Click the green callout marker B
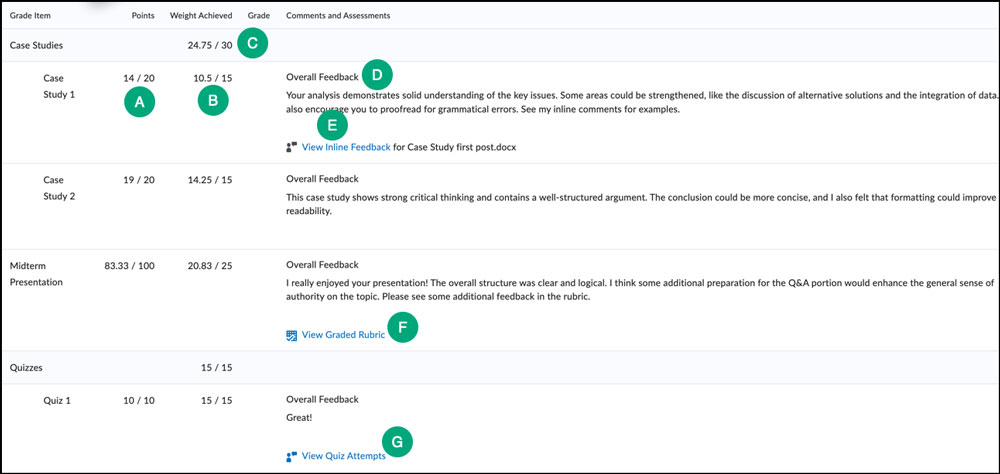The image size is (1000, 474). point(213,100)
